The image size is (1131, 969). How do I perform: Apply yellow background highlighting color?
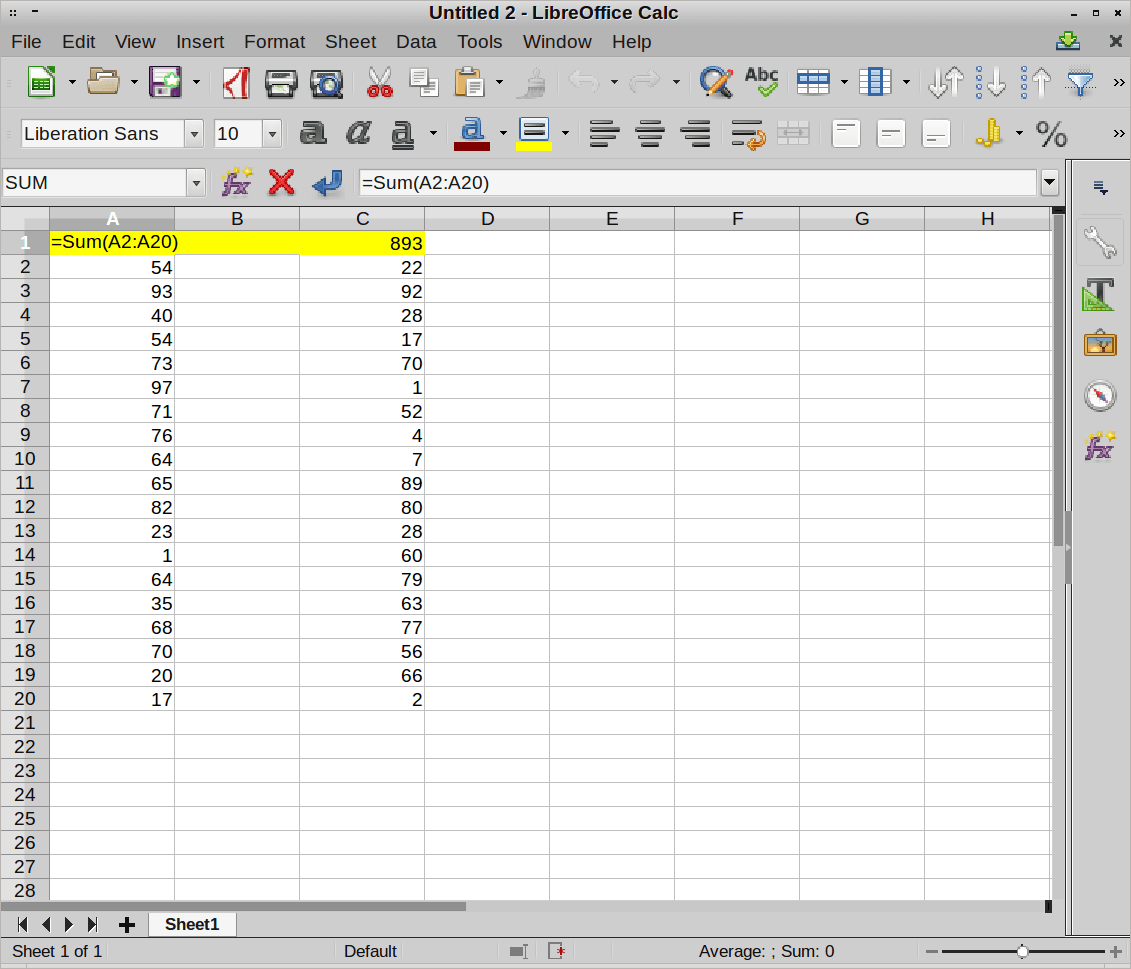click(x=534, y=133)
